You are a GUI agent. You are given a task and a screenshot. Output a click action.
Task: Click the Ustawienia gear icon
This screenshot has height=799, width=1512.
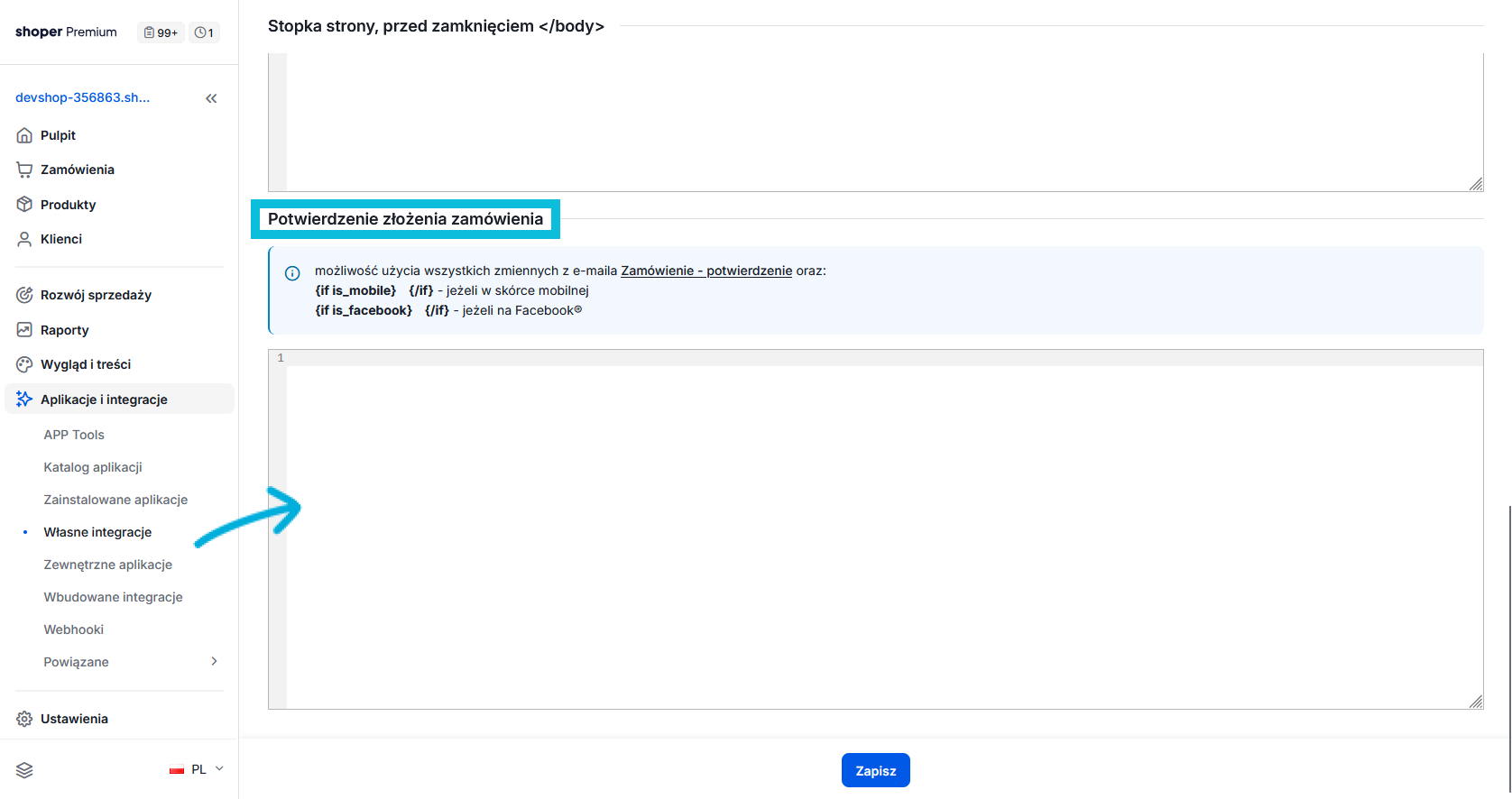24,719
